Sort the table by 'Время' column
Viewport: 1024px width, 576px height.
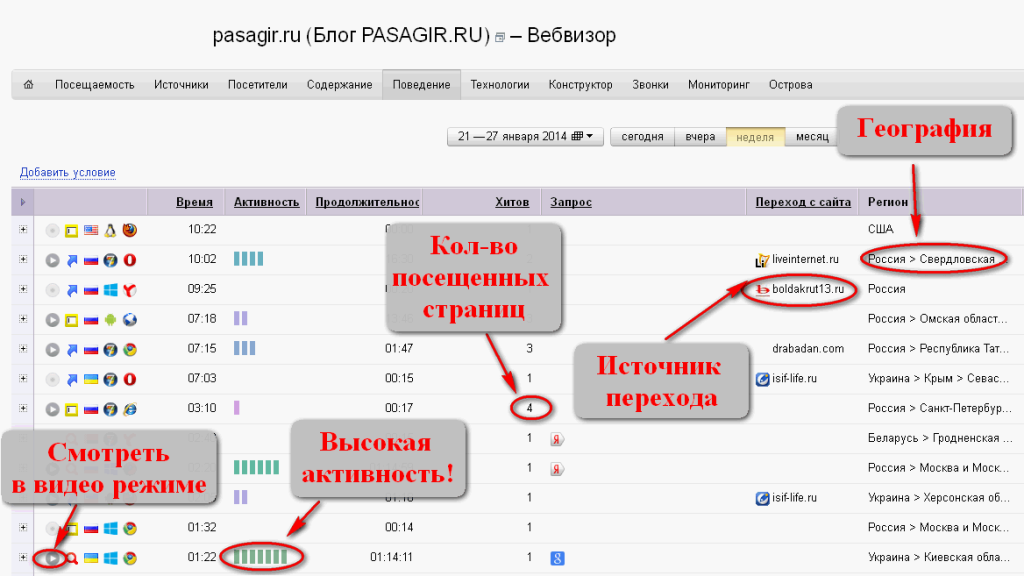coord(194,202)
